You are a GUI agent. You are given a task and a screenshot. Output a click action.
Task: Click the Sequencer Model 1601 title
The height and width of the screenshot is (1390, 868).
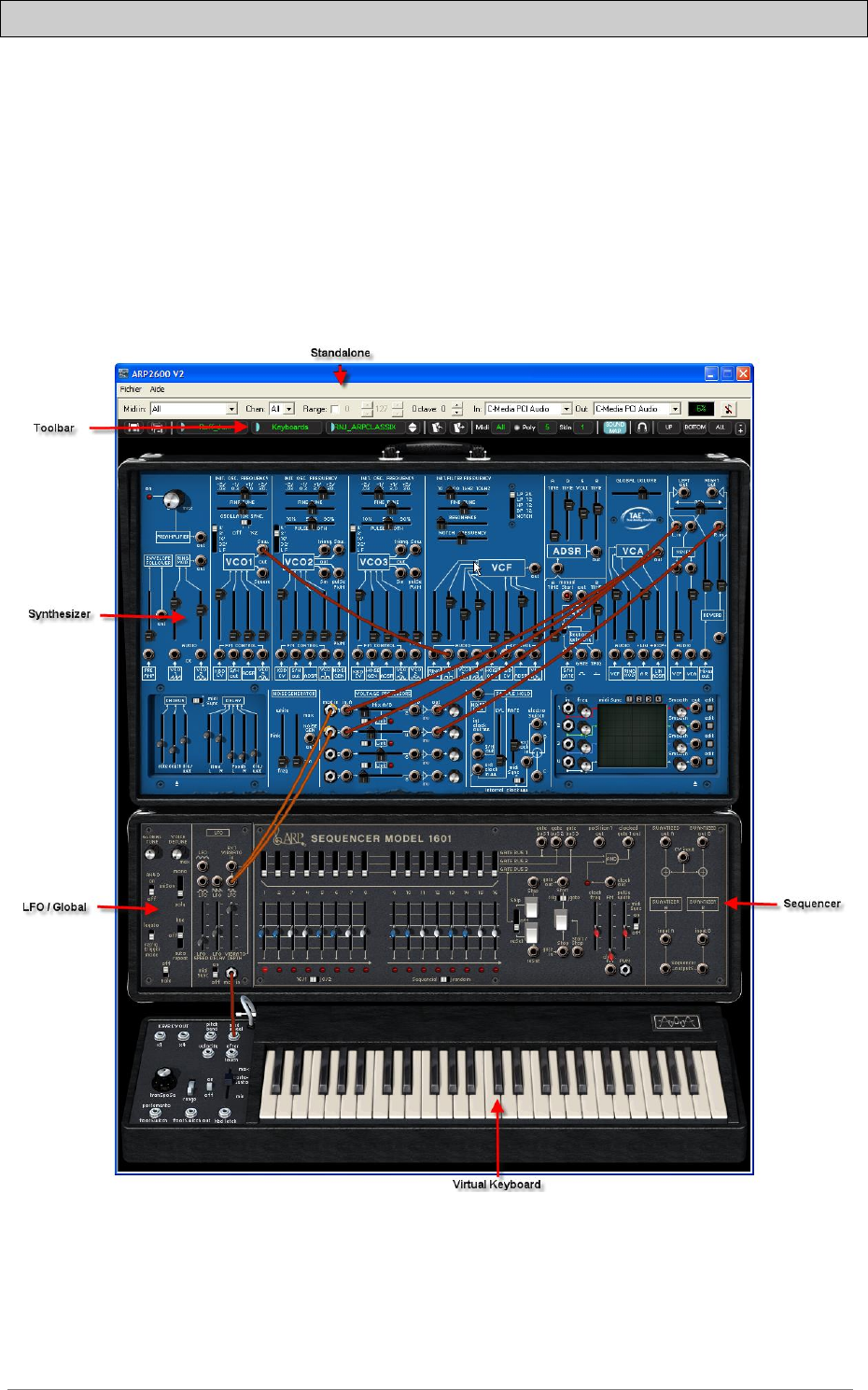pyautogui.click(x=381, y=838)
